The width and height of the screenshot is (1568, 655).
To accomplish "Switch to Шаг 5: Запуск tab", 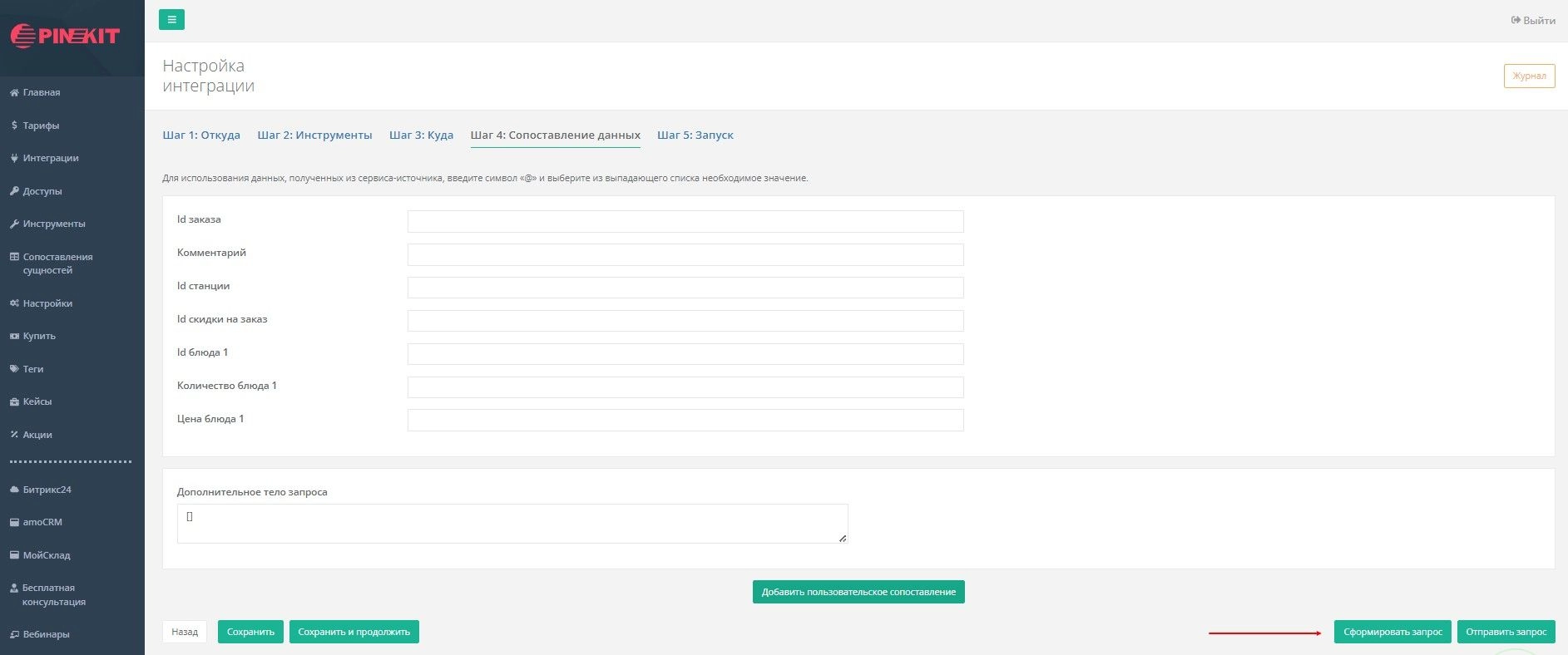I will 695,135.
